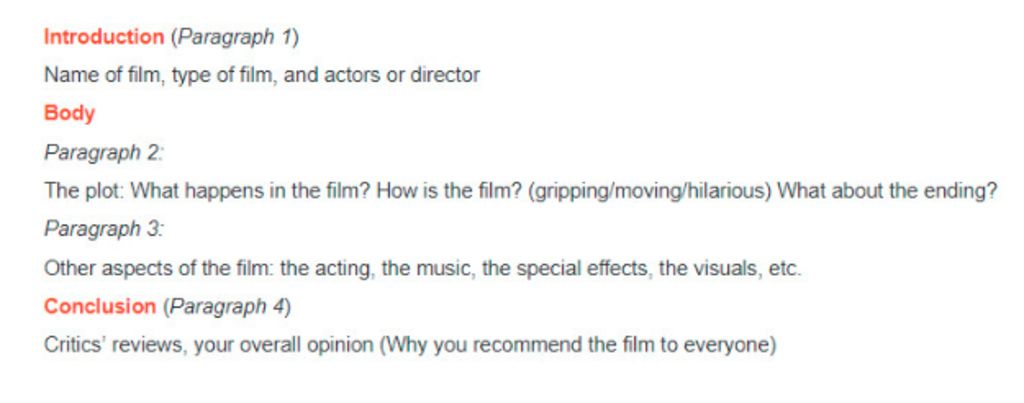The image size is (1024, 403).
Task: Click the italic Paragraph 4 label
Action: coord(227,308)
